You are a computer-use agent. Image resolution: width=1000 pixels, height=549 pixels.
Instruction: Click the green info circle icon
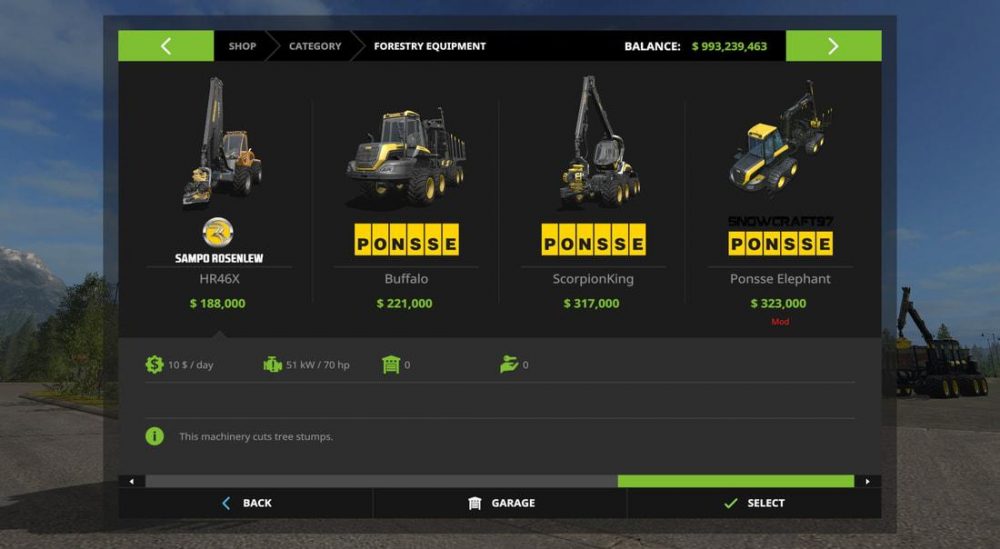click(x=154, y=436)
